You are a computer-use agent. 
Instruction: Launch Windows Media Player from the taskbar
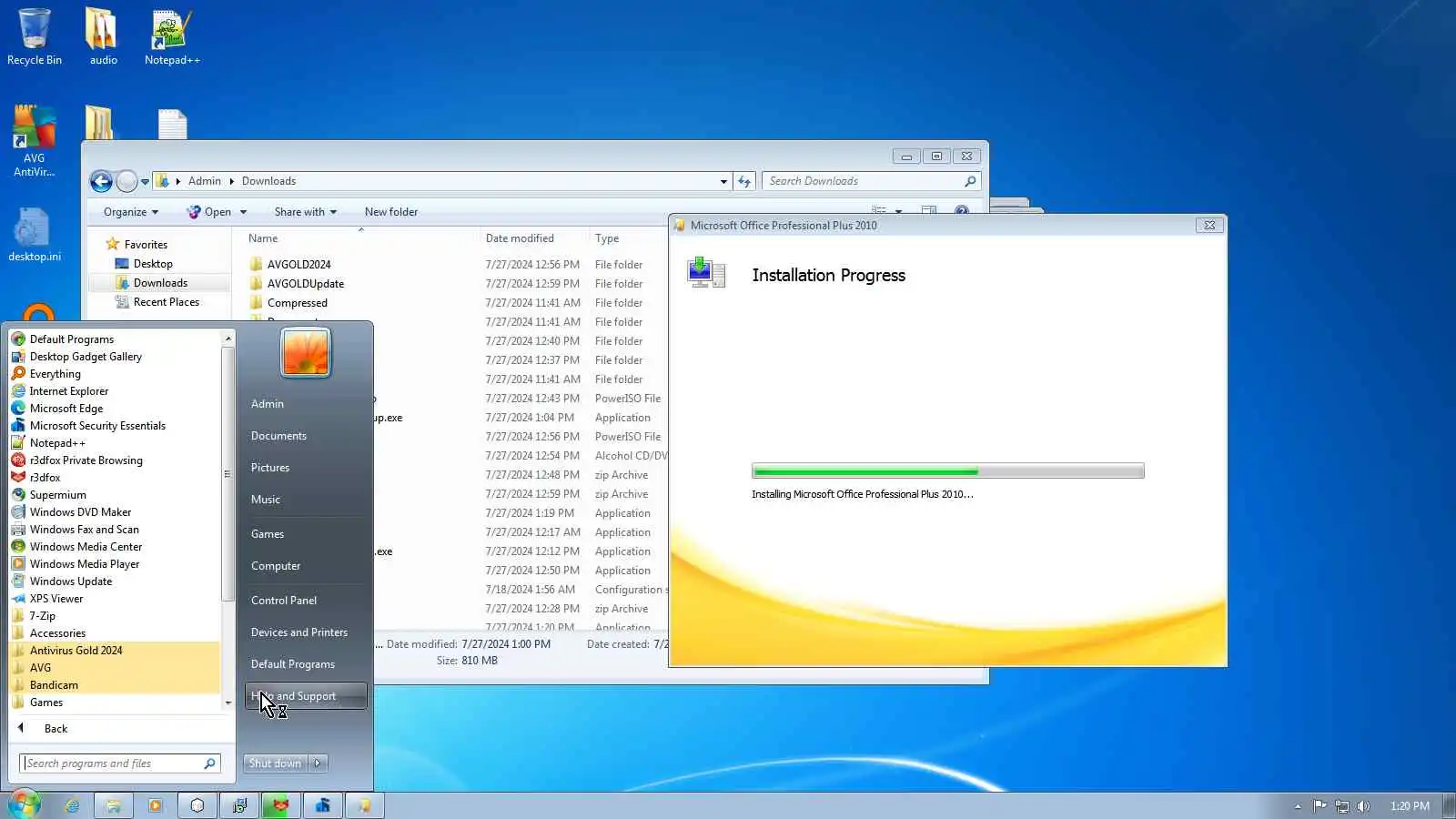pyautogui.click(x=156, y=805)
